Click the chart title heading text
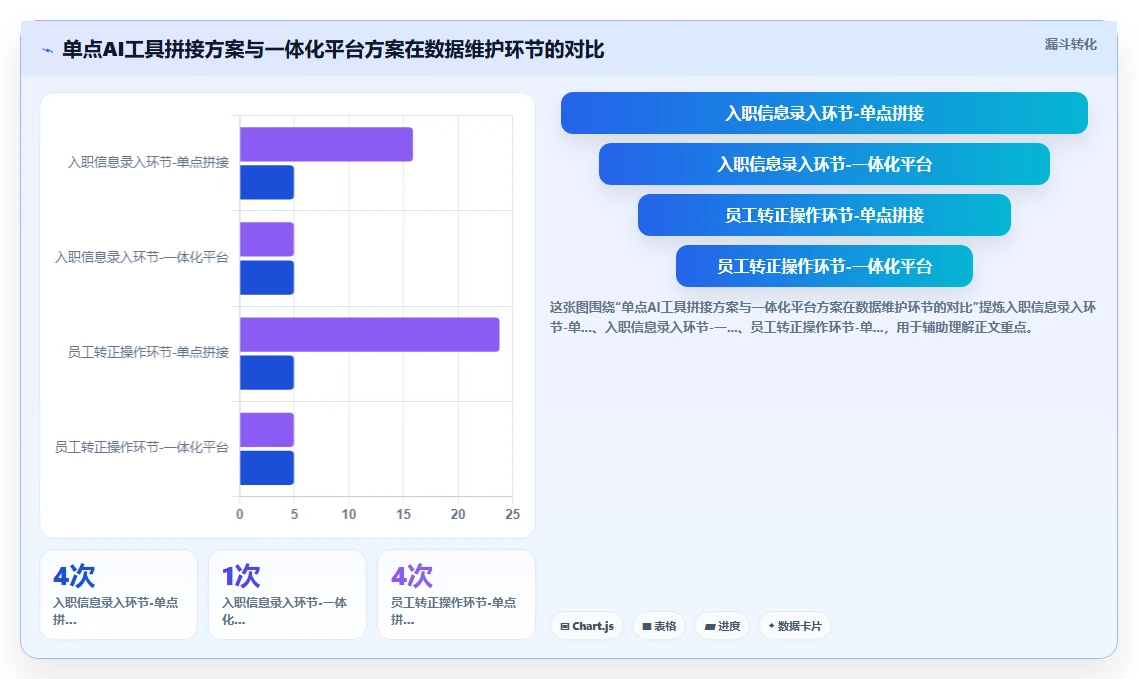 333,49
